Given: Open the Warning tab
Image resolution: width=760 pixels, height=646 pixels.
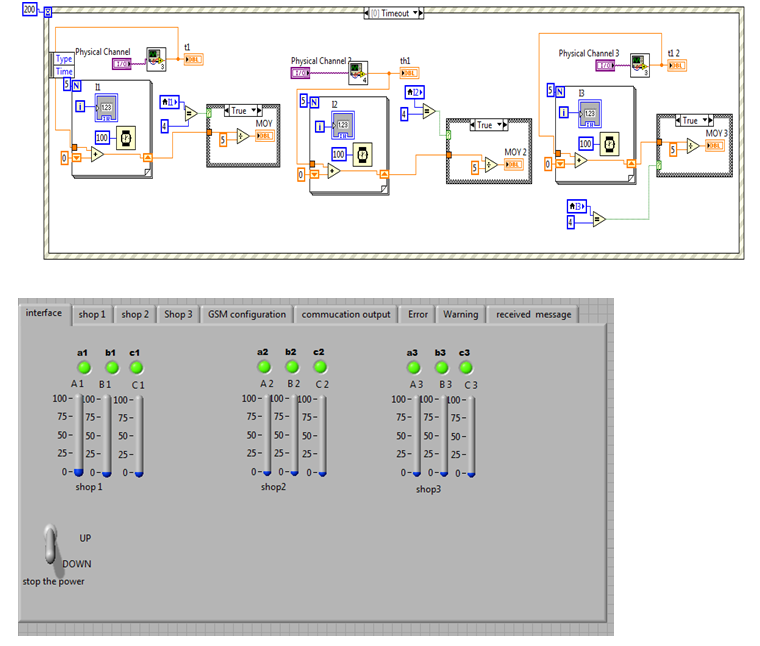Looking at the screenshot, I should (460, 314).
